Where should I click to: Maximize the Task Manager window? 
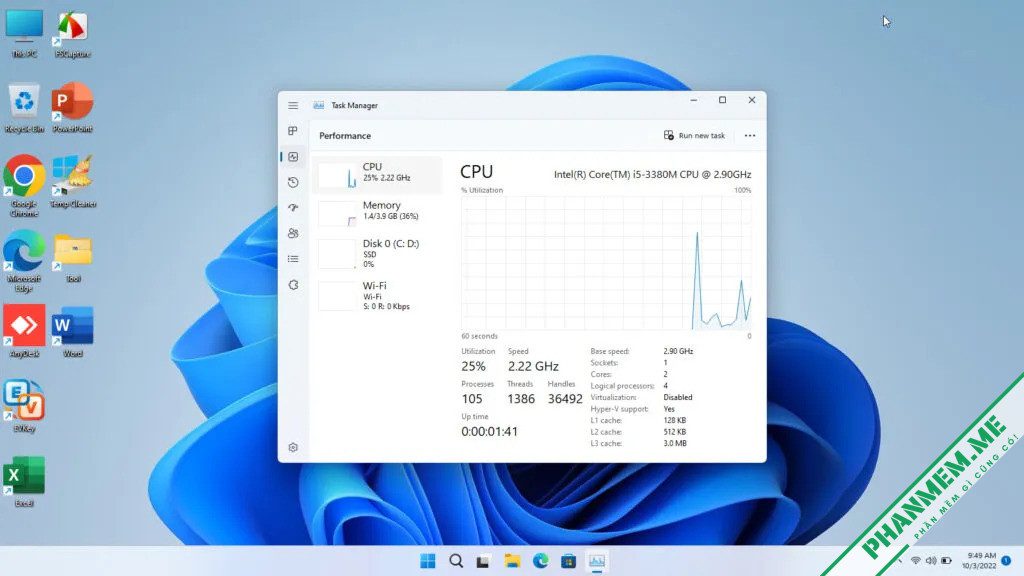722,100
